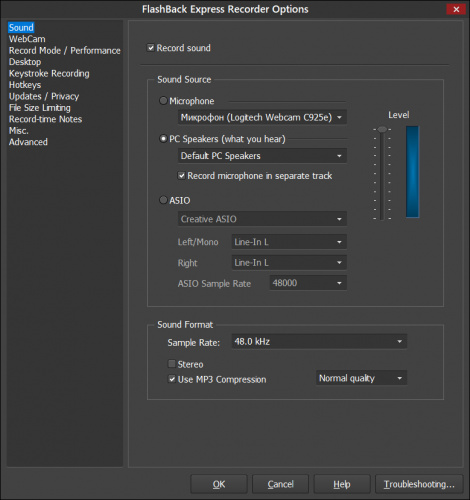Screen dimensions: 470x500
Task: Open the Logitech Webcam microphone dropdown
Action: pos(262,117)
